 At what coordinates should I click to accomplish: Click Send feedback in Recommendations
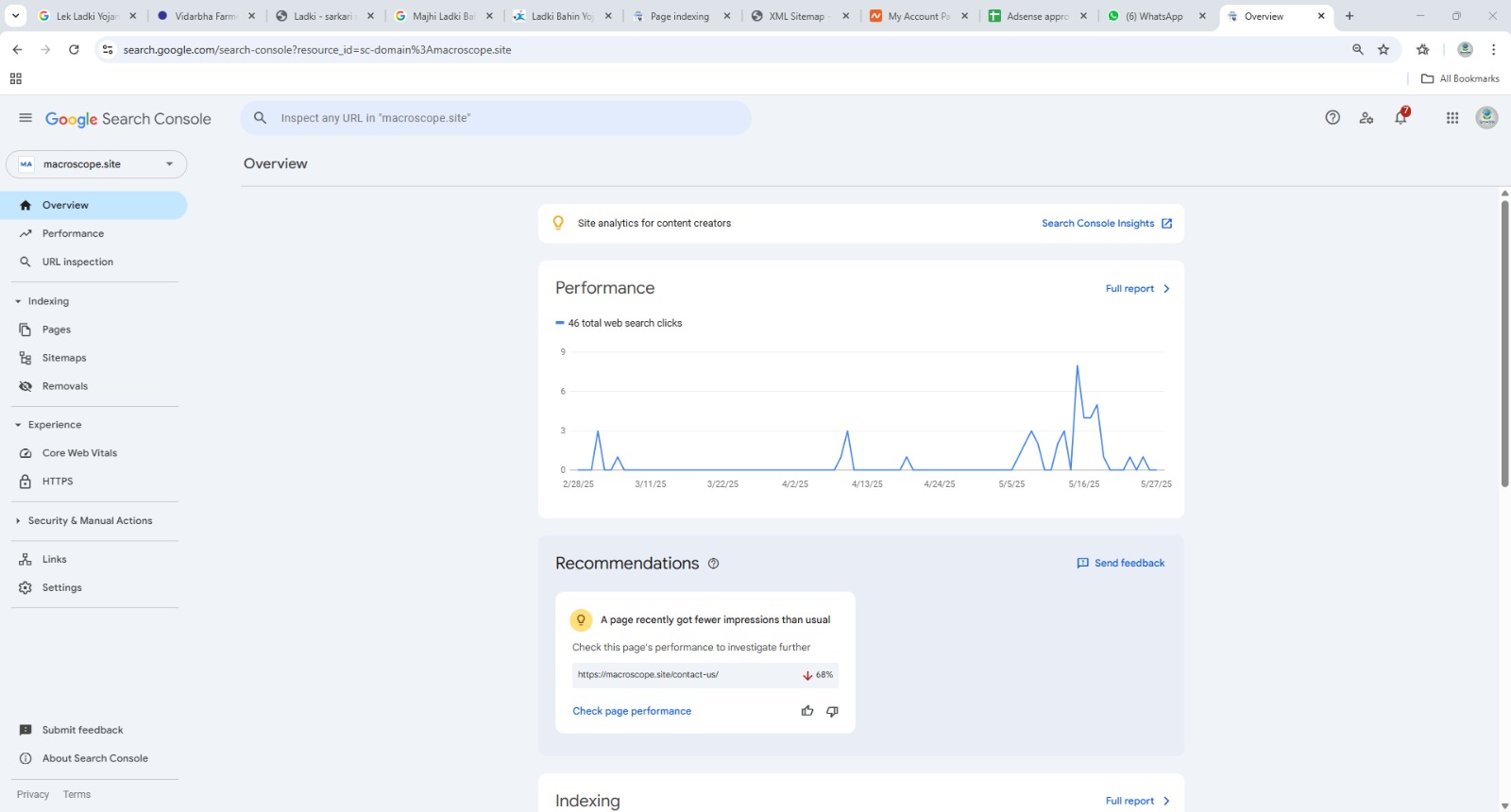(x=1121, y=563)
